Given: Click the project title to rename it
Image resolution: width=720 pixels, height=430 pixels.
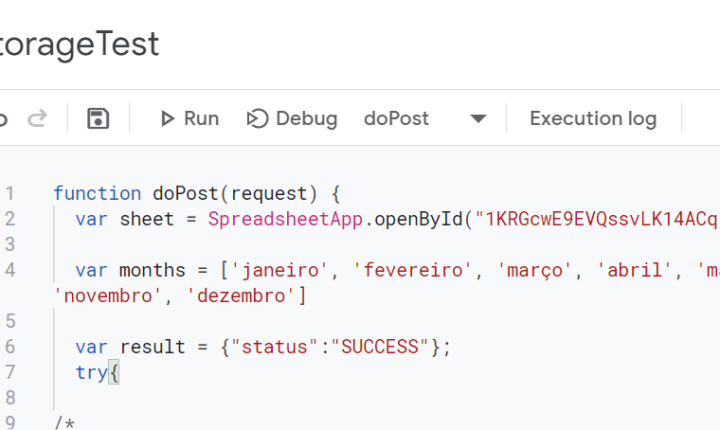Looking at the screenshot, I should pos(80,44).
